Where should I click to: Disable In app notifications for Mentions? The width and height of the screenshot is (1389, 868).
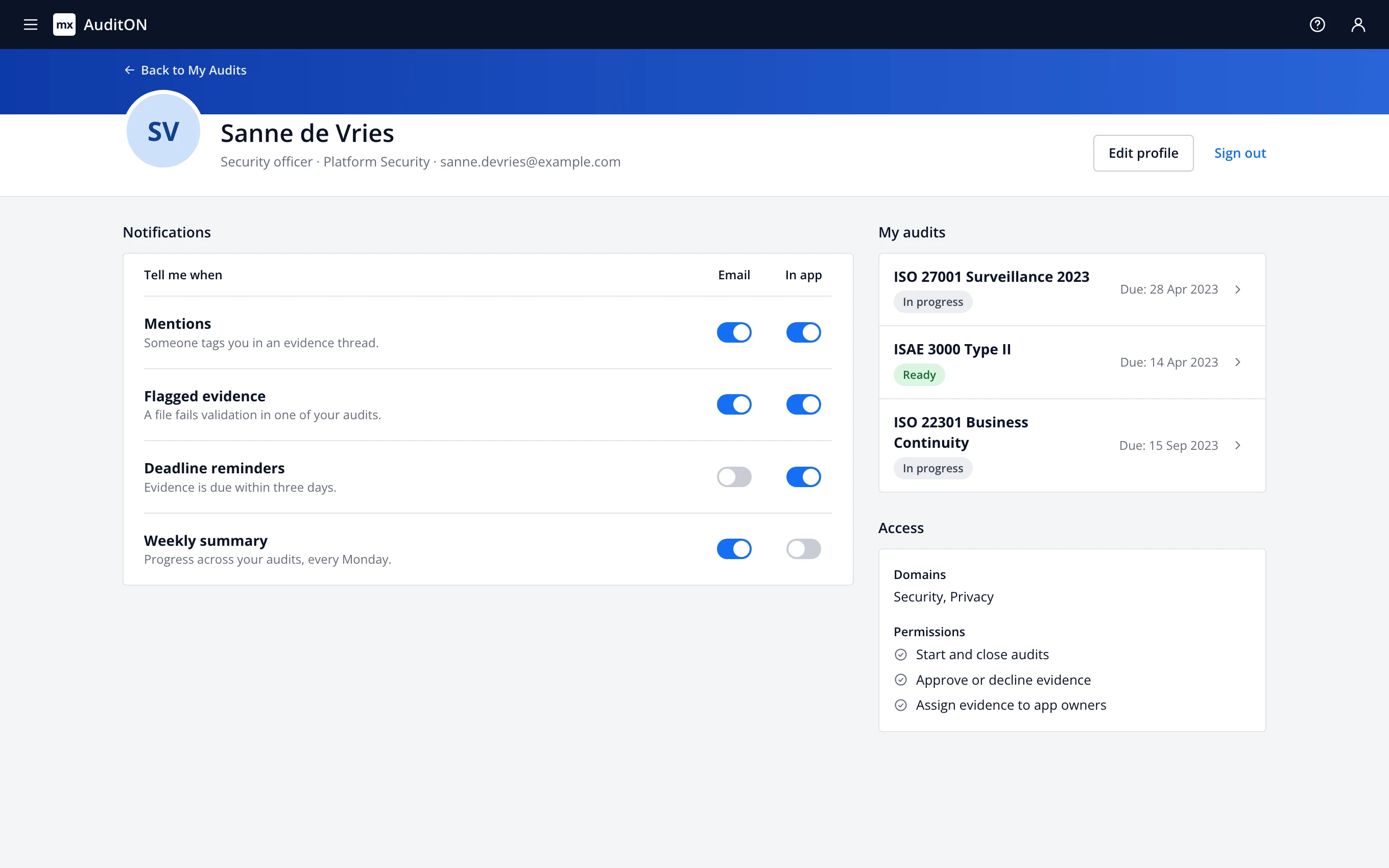pos(804,332)
